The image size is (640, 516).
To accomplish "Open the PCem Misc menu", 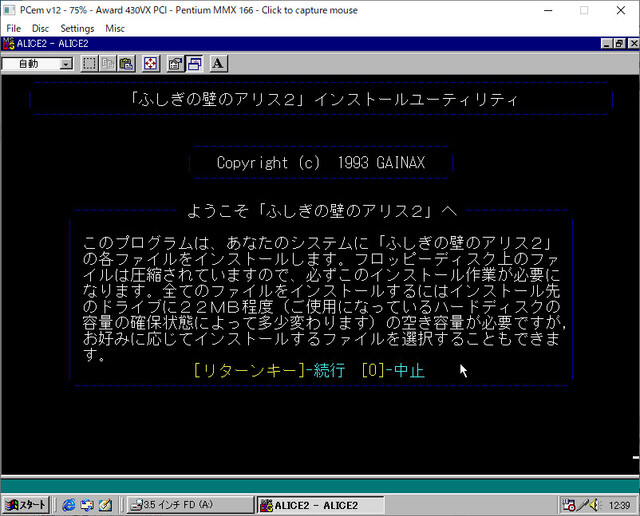I will pos(115,28).
